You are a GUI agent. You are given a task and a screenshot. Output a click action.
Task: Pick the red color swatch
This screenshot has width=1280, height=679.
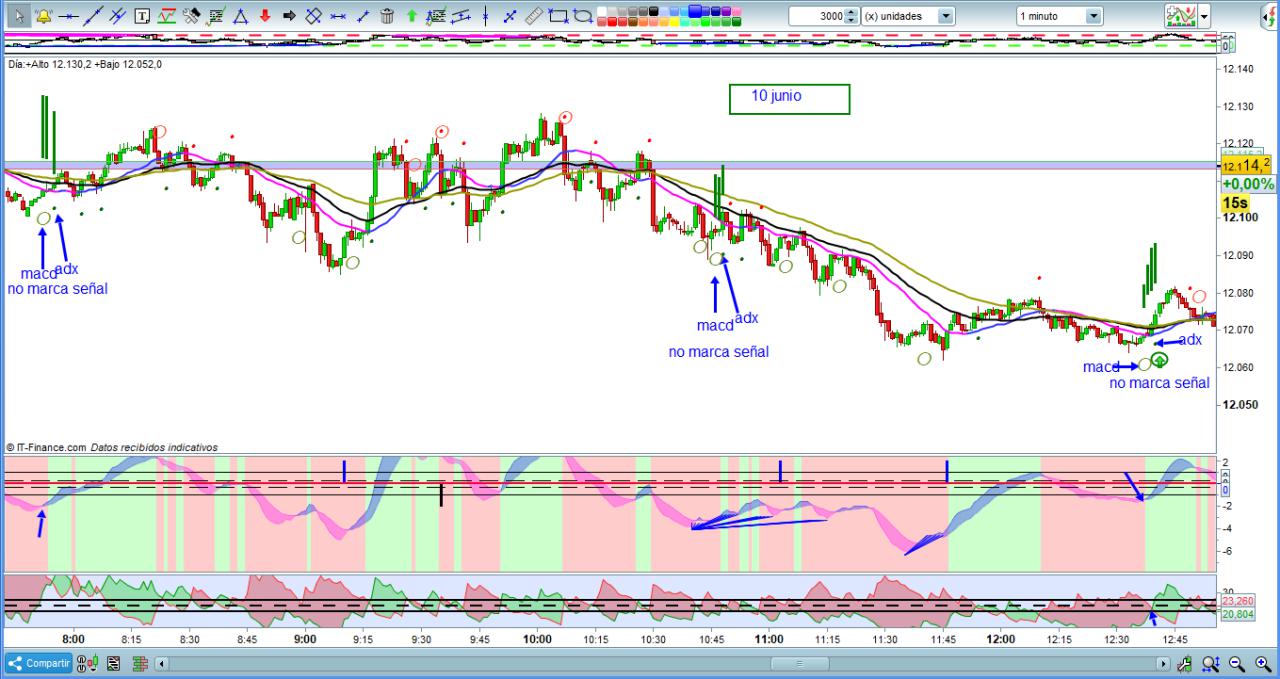point(612,22)
